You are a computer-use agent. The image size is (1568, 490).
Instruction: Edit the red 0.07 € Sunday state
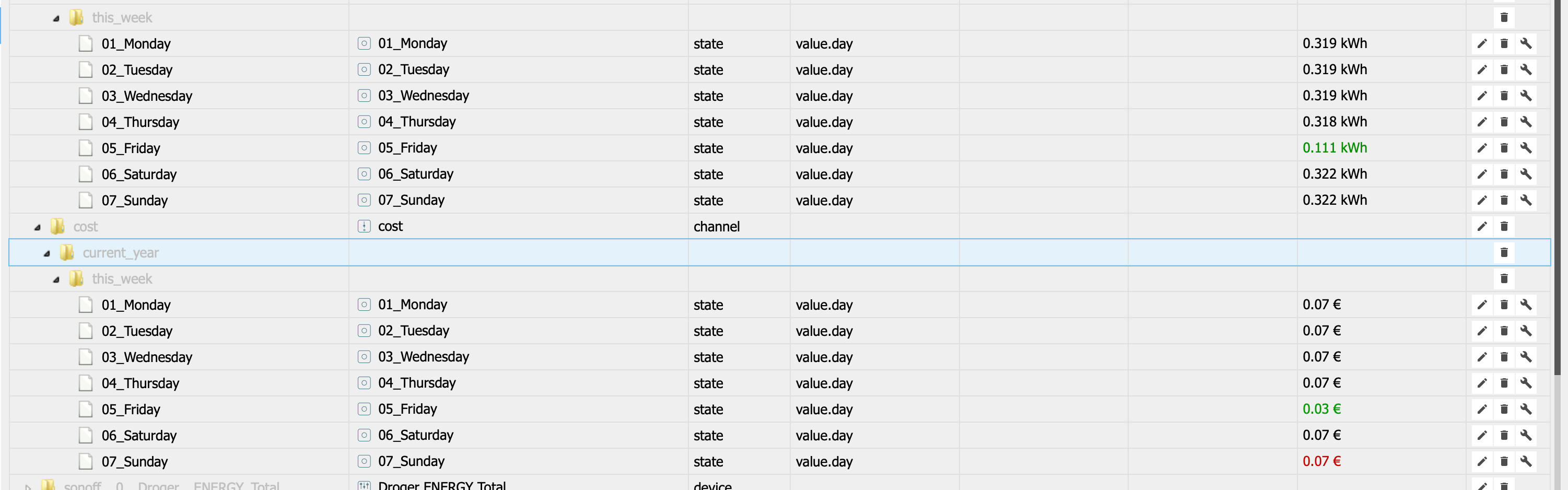[x=1482, y=461]
